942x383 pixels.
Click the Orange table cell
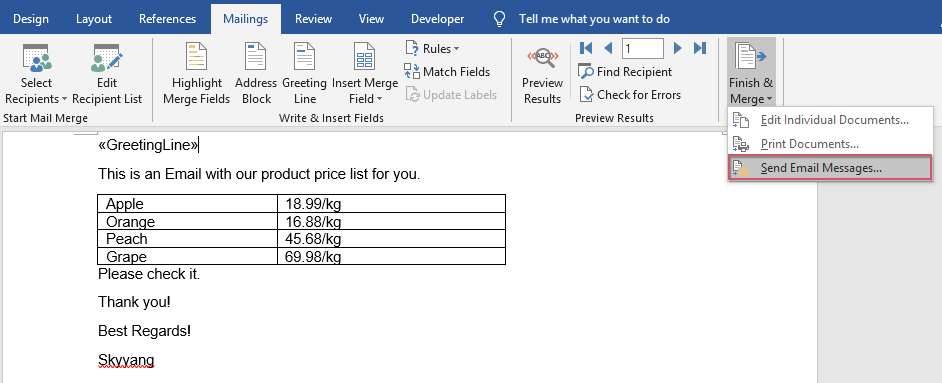point(187,222)
